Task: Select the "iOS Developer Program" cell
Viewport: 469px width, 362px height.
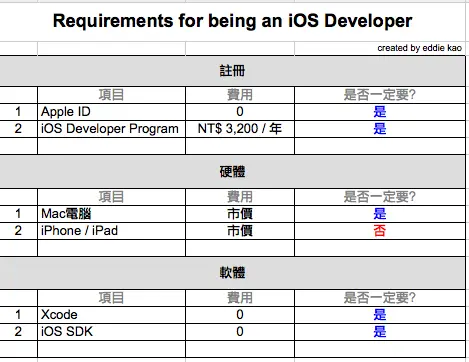Action: pos(111,129)
